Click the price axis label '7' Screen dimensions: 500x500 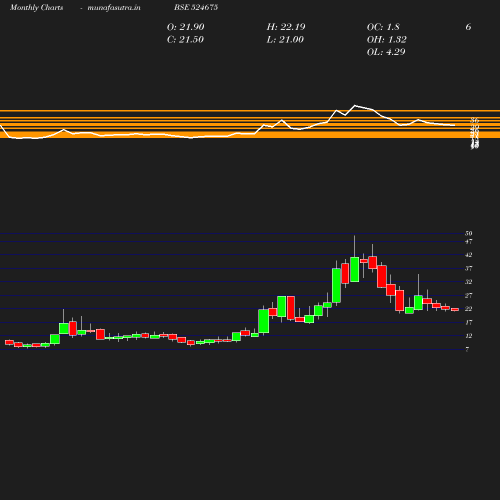click(x=467, y=349)
